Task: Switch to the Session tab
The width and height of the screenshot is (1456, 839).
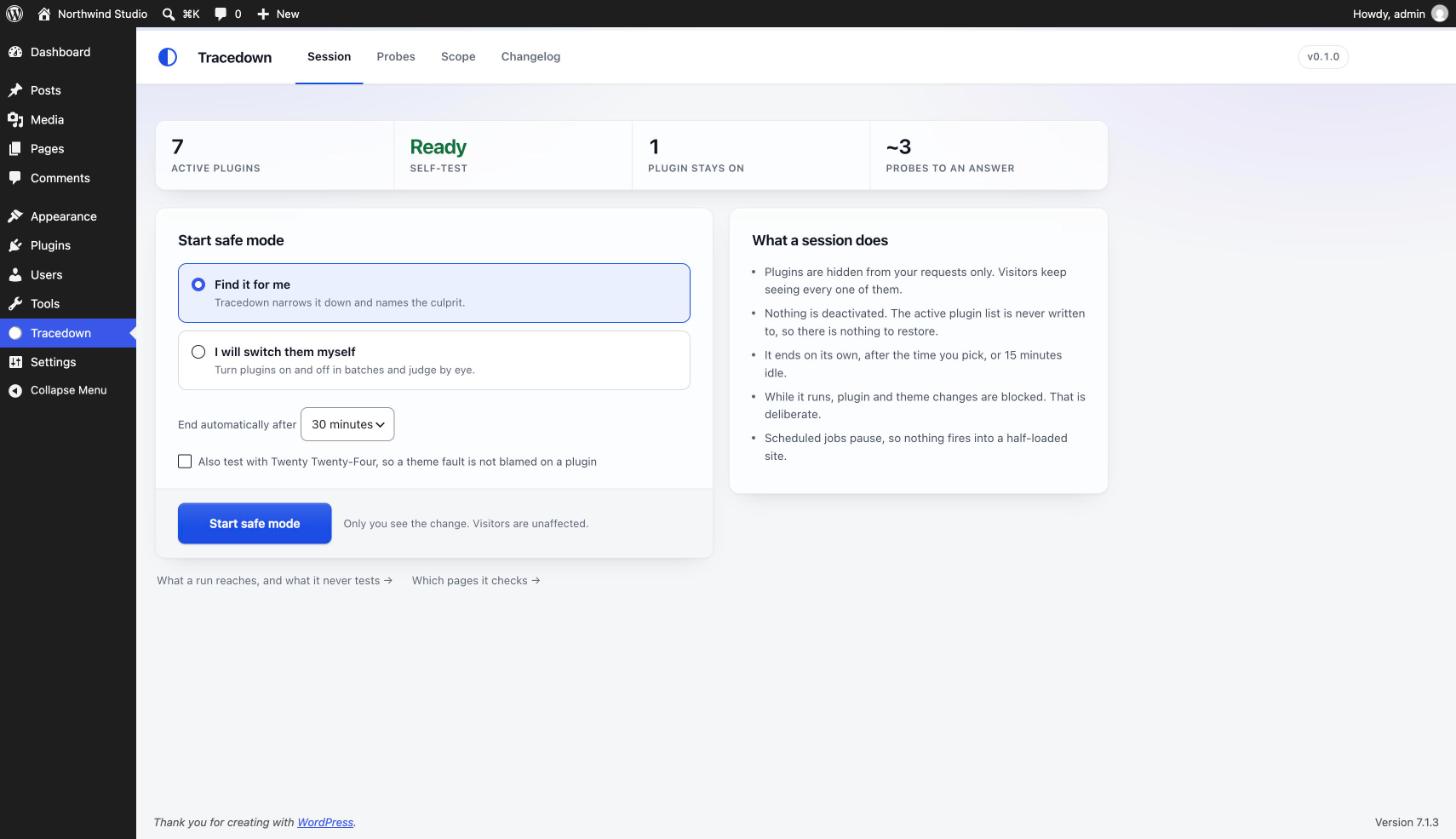Action: pyautogui.click(x=329, y=57)
